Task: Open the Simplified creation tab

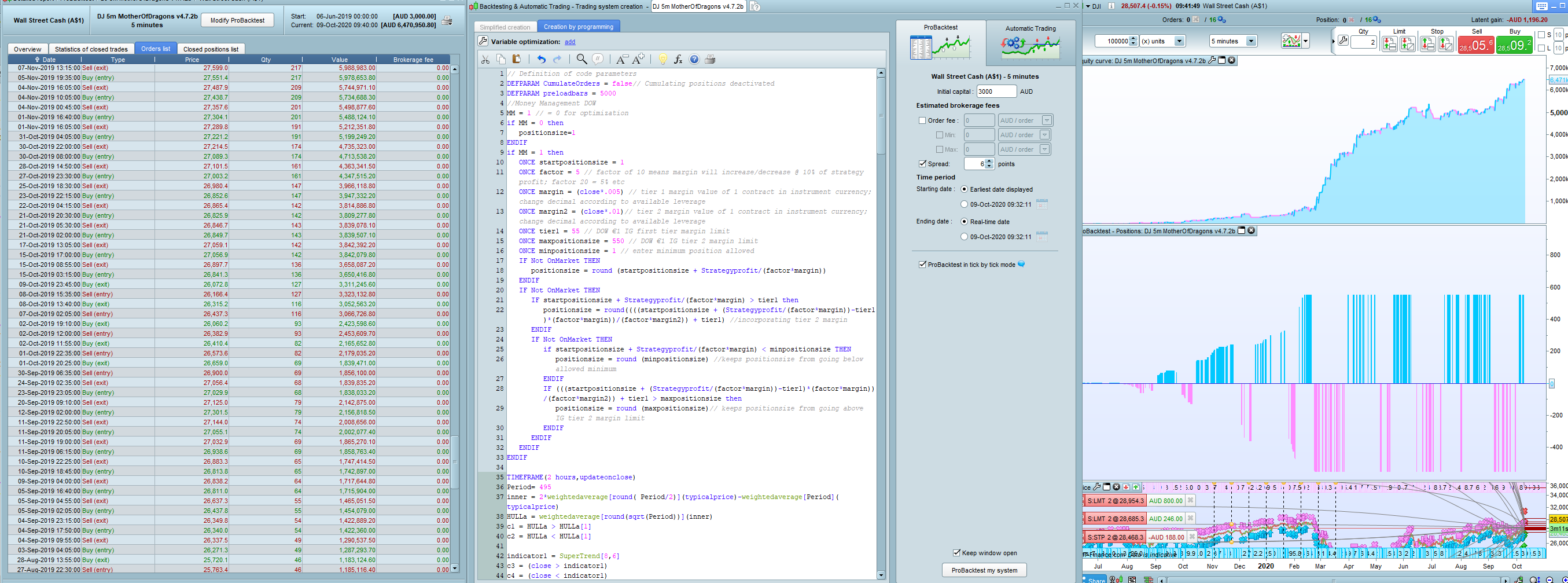Action: click(505, 27)
